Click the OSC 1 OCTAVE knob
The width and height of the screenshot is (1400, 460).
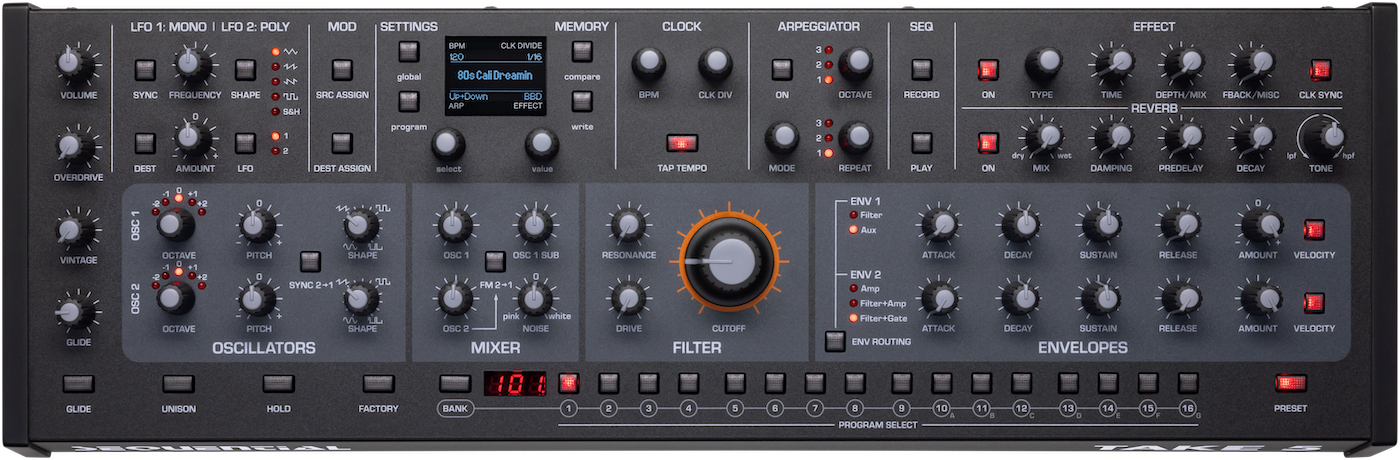[175, 225]
